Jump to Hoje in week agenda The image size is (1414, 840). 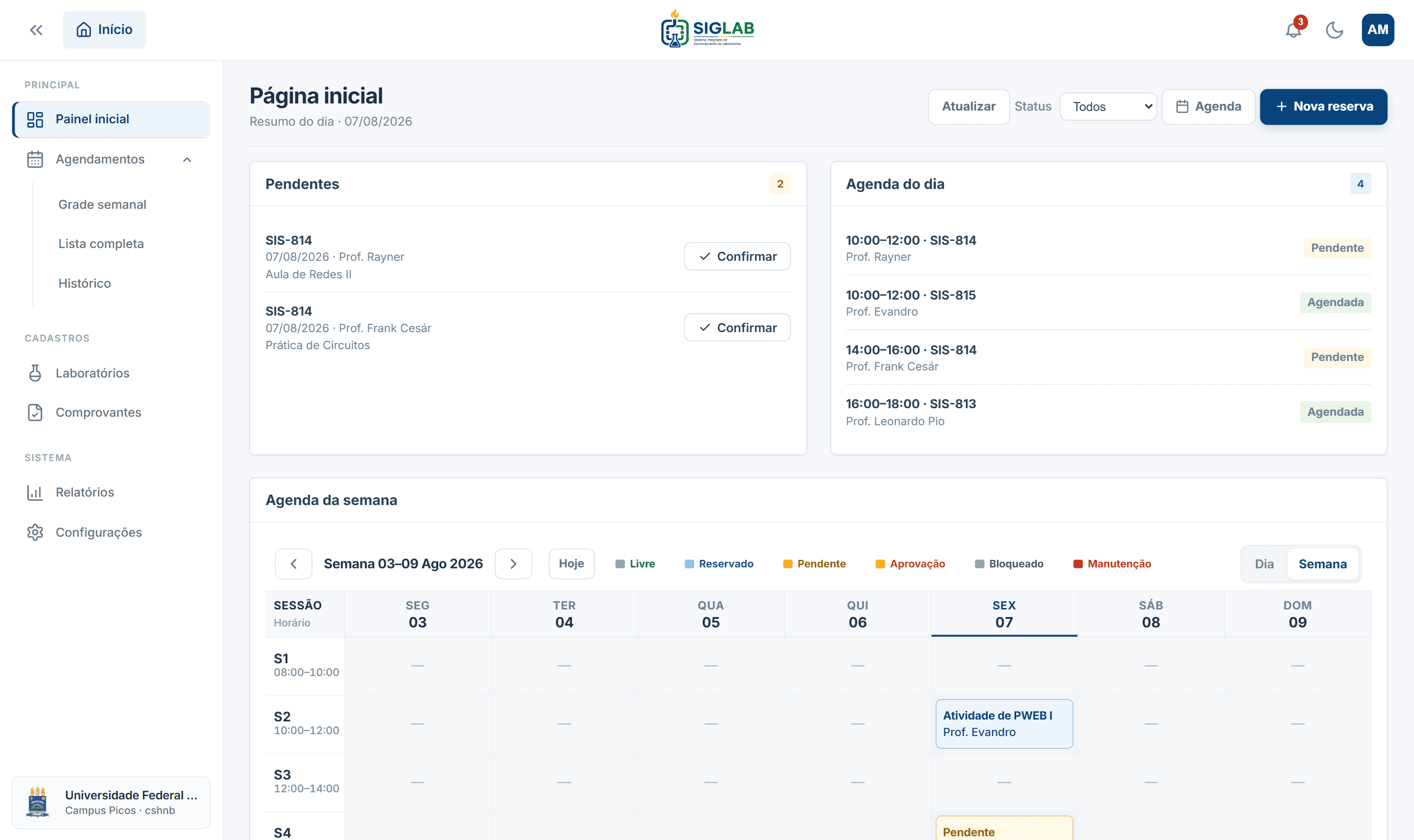pos(571,564)
